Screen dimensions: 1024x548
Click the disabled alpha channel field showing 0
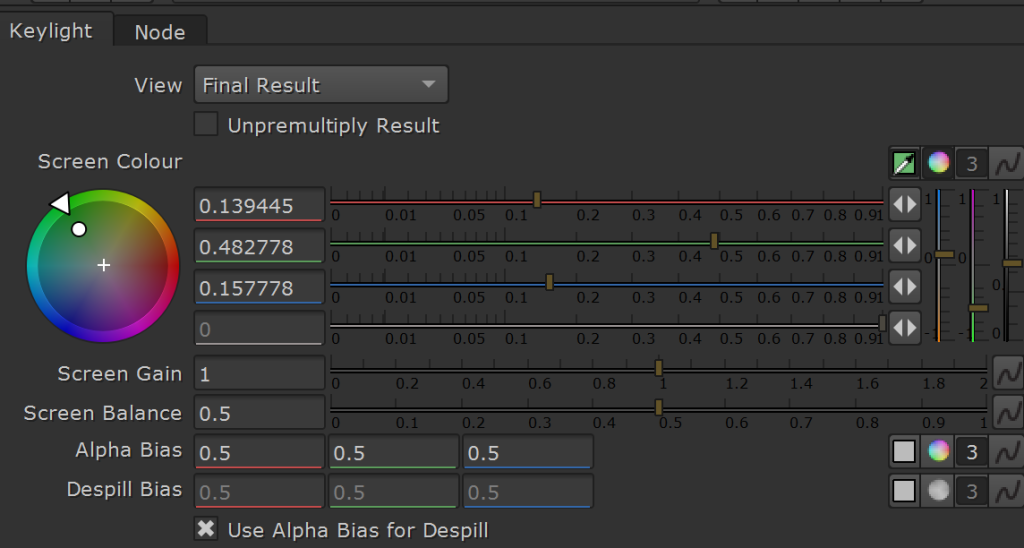click(259, 328)
